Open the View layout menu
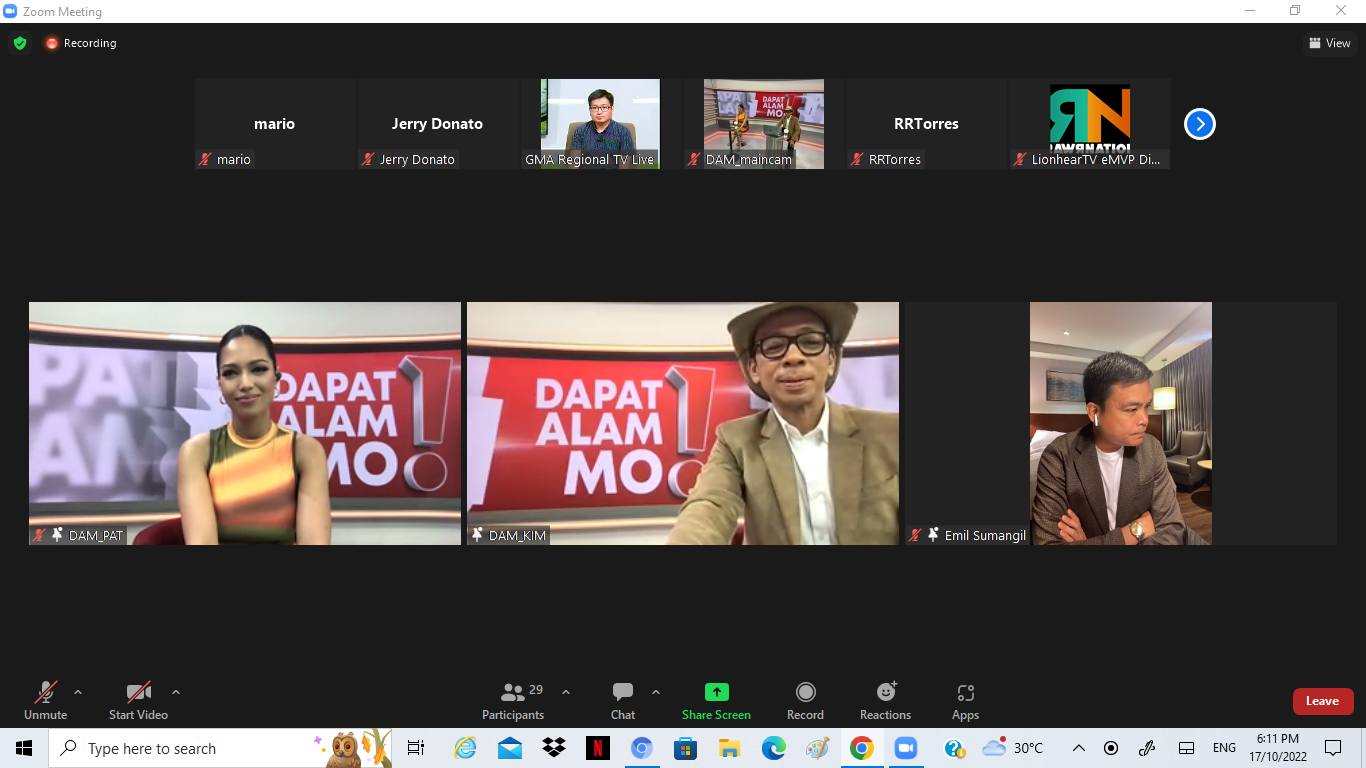The height and width of the screenshot is (768, 1366). (1330, 43)
